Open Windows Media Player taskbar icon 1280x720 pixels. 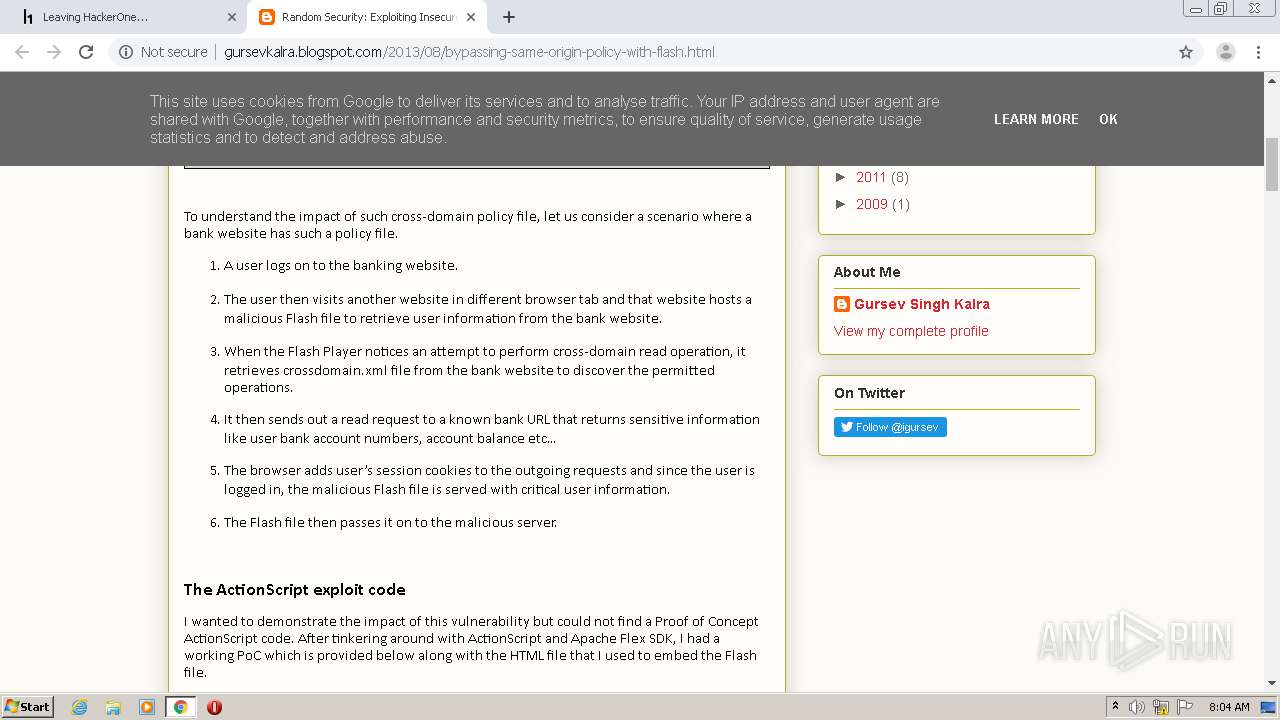[x=146, y=707]
